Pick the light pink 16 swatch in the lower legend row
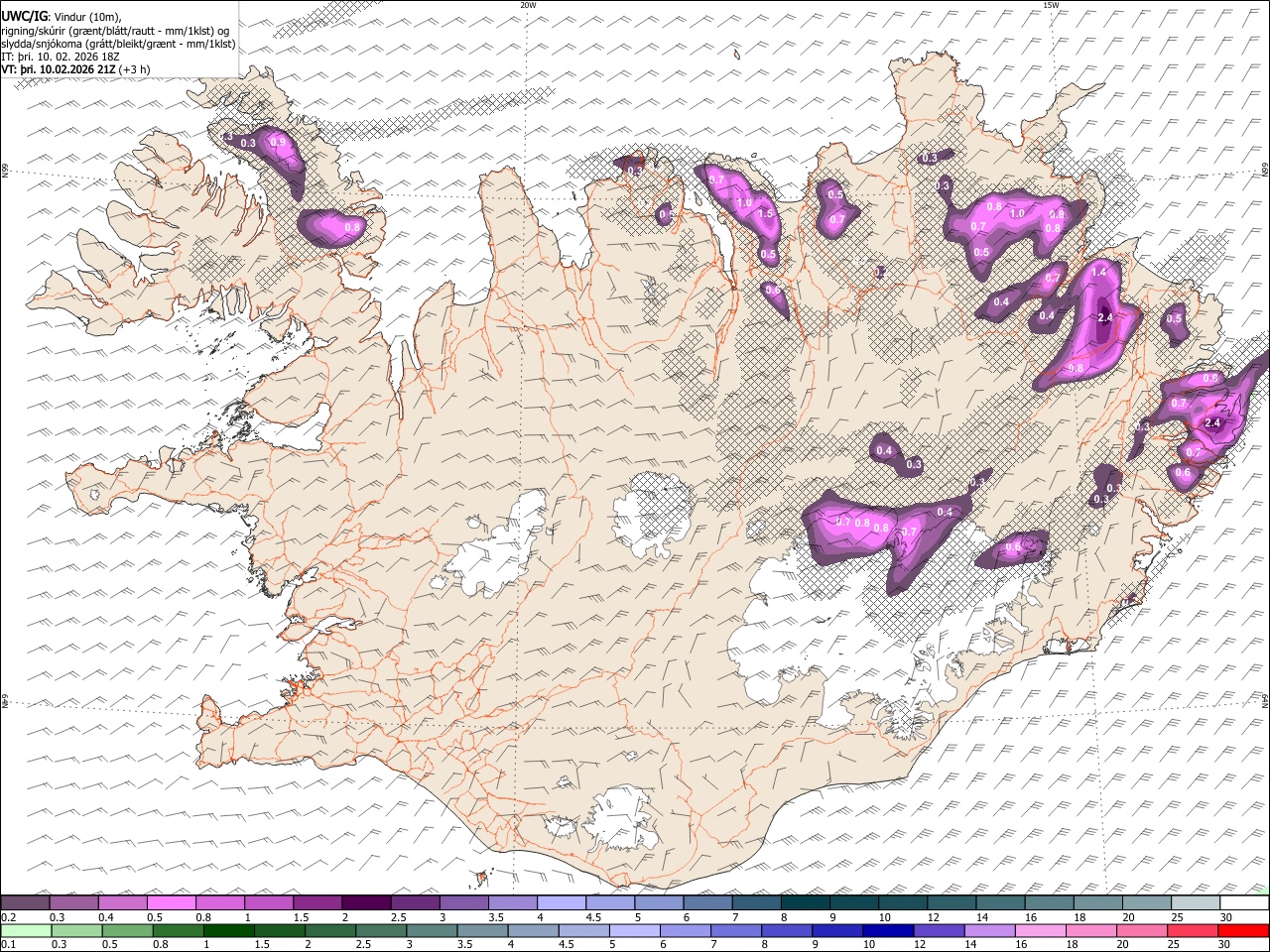 click(x=1040, y=931)
